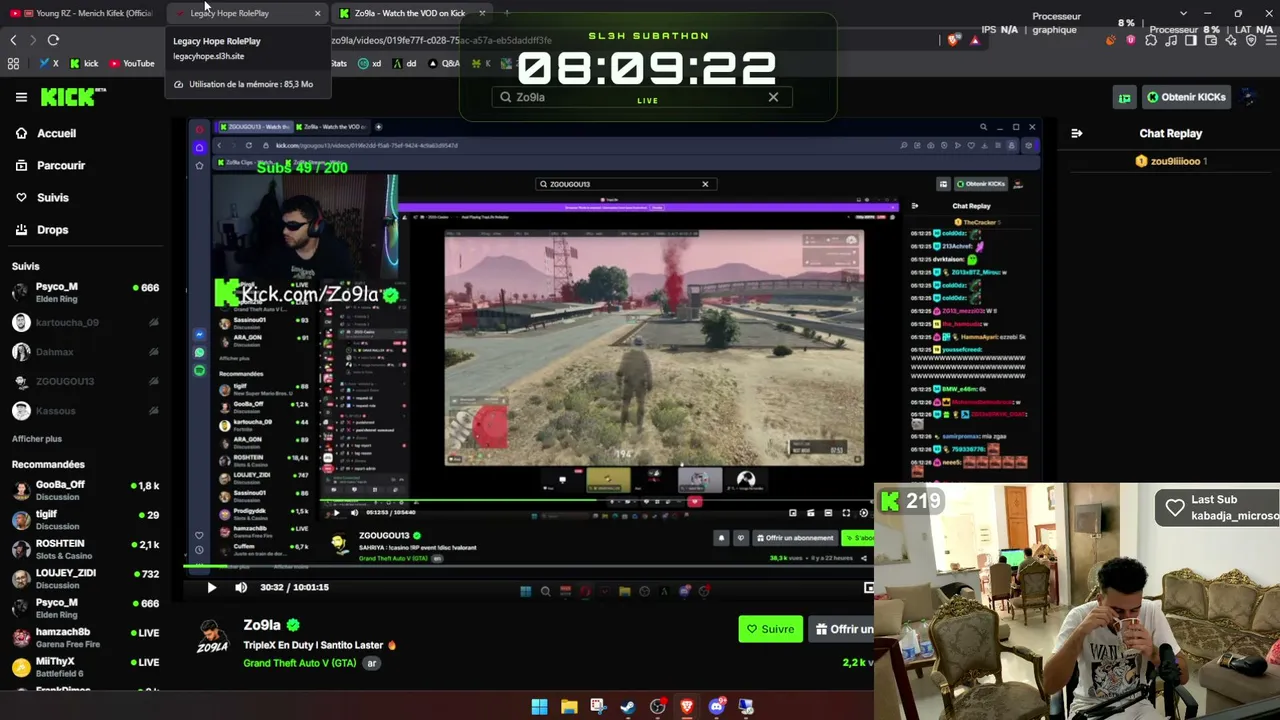Viewport: 1280px width, 720px height.
Task: Switch to the Young RZ YouTube tab
Action: coord(82,13)
